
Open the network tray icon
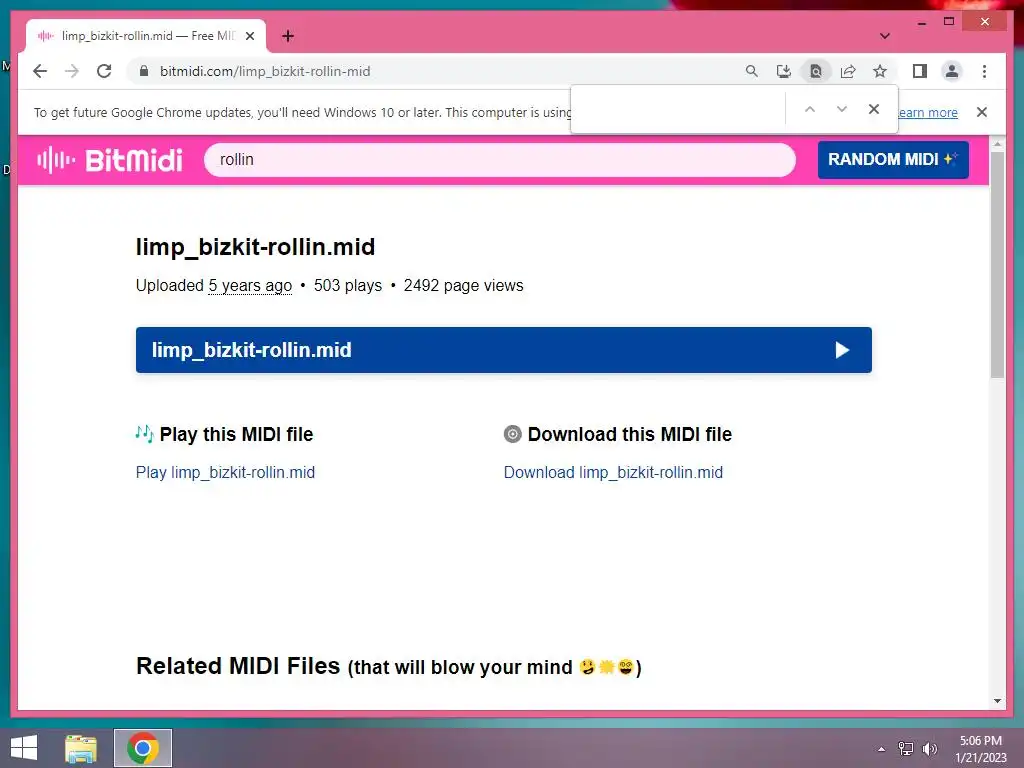click(x=905, y=749)
